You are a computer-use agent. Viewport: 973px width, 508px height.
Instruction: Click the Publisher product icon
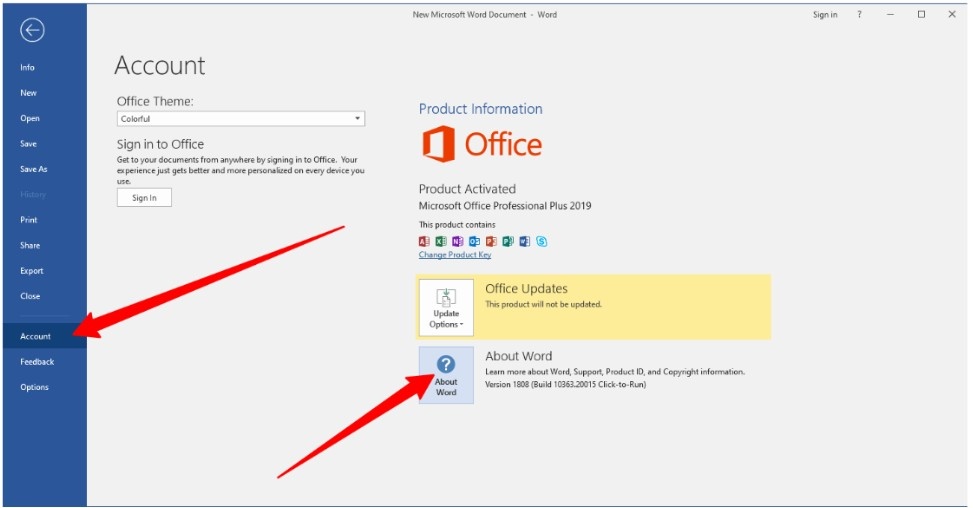[508, 241]
